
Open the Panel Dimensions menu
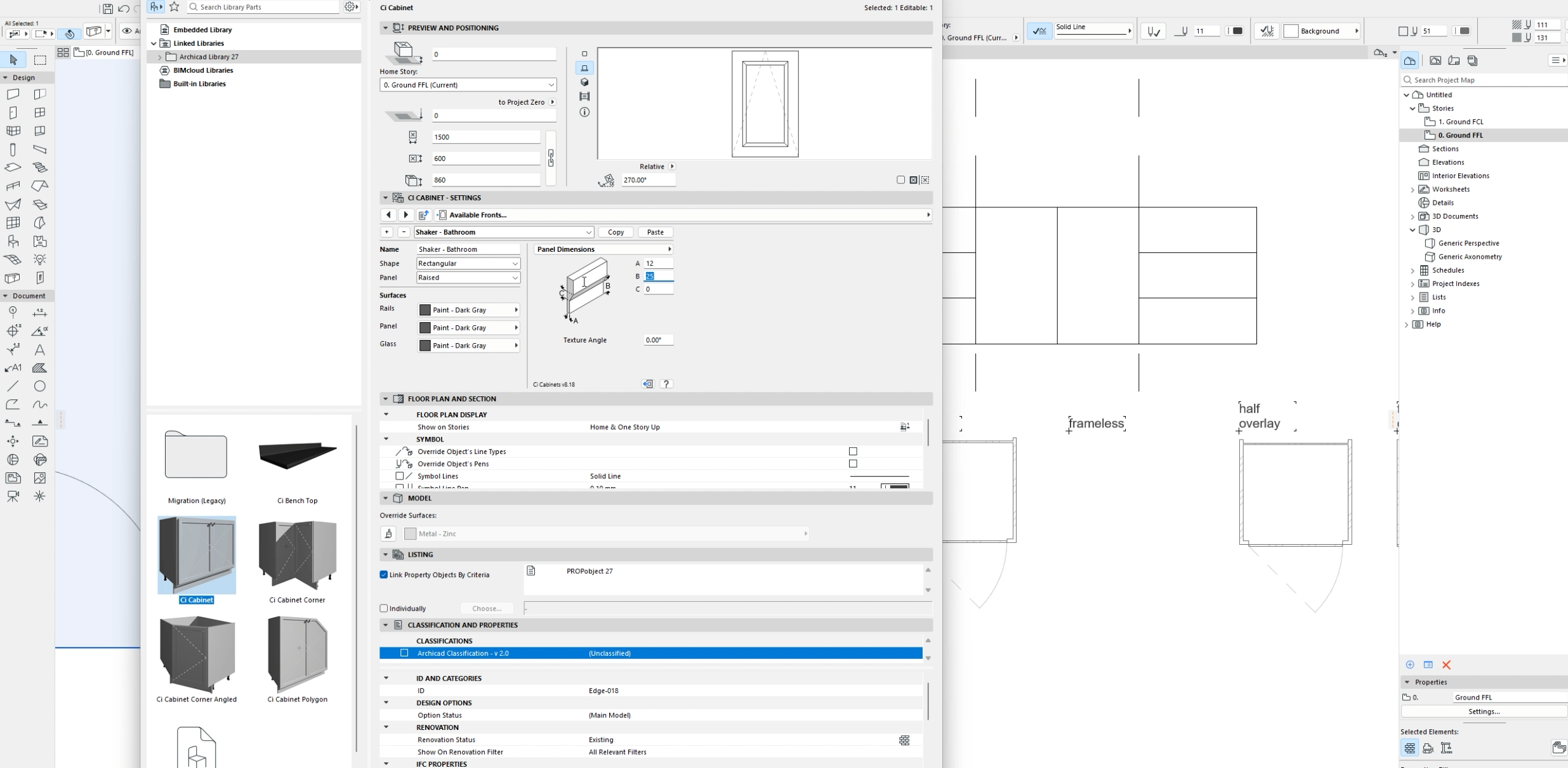(603, 249)
